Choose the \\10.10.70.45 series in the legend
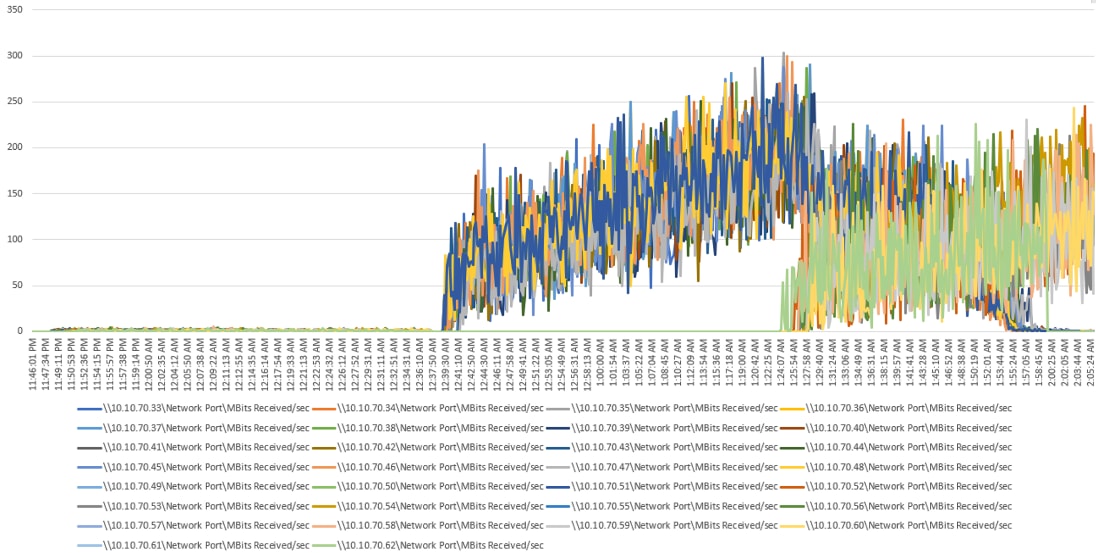 click(x=193, y=466)
